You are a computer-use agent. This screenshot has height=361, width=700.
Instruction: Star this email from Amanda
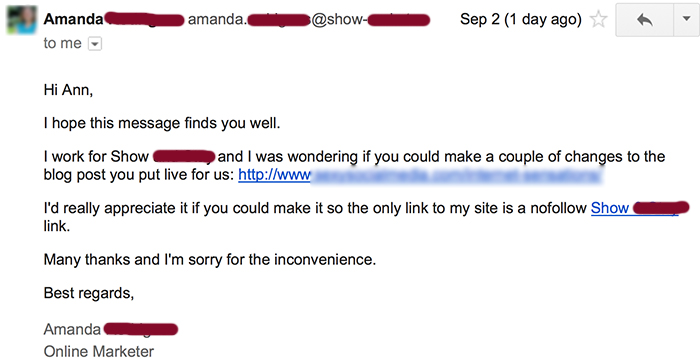(598, 20)
